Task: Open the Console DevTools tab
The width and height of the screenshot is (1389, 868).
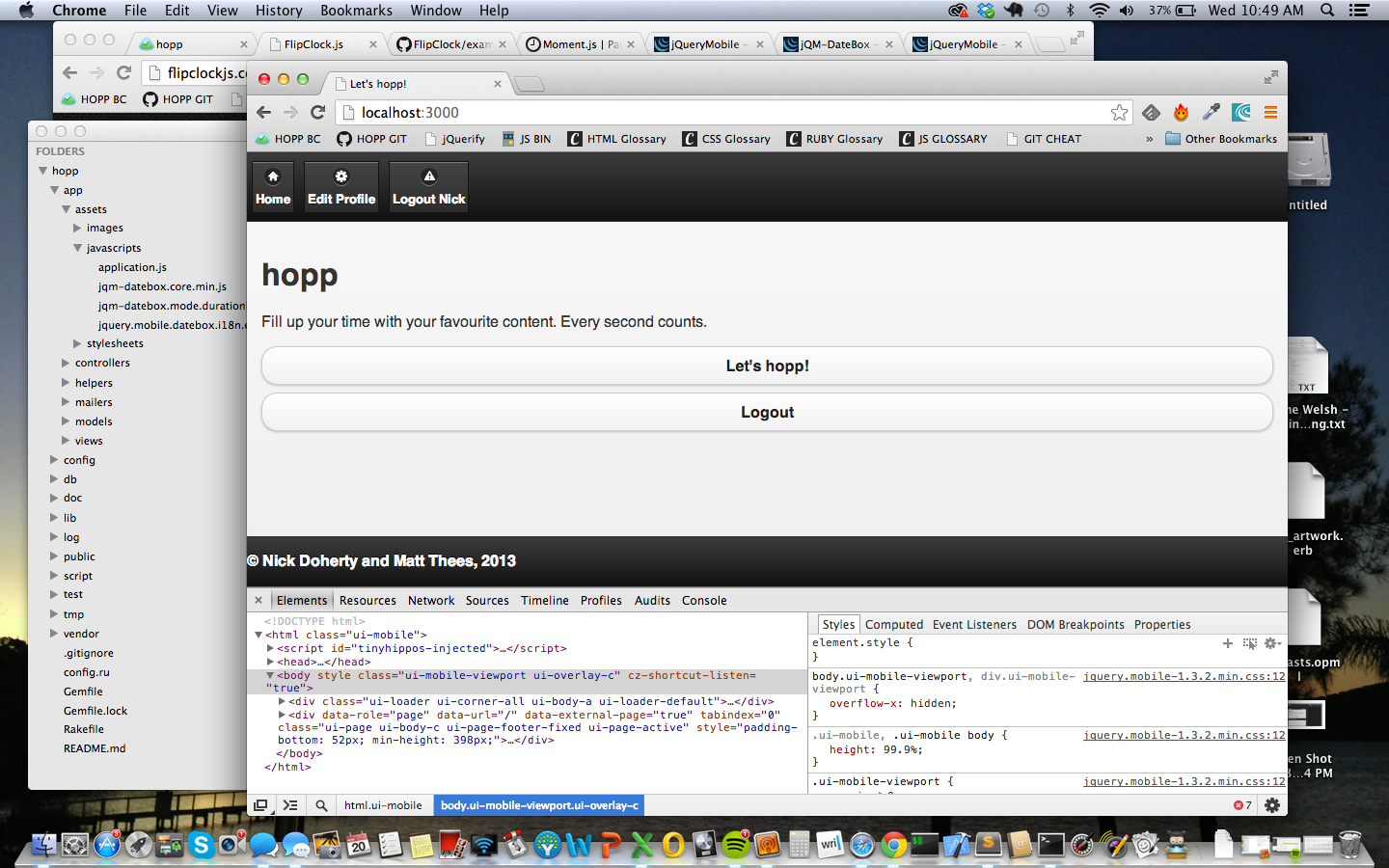Action: pos(704,600)
